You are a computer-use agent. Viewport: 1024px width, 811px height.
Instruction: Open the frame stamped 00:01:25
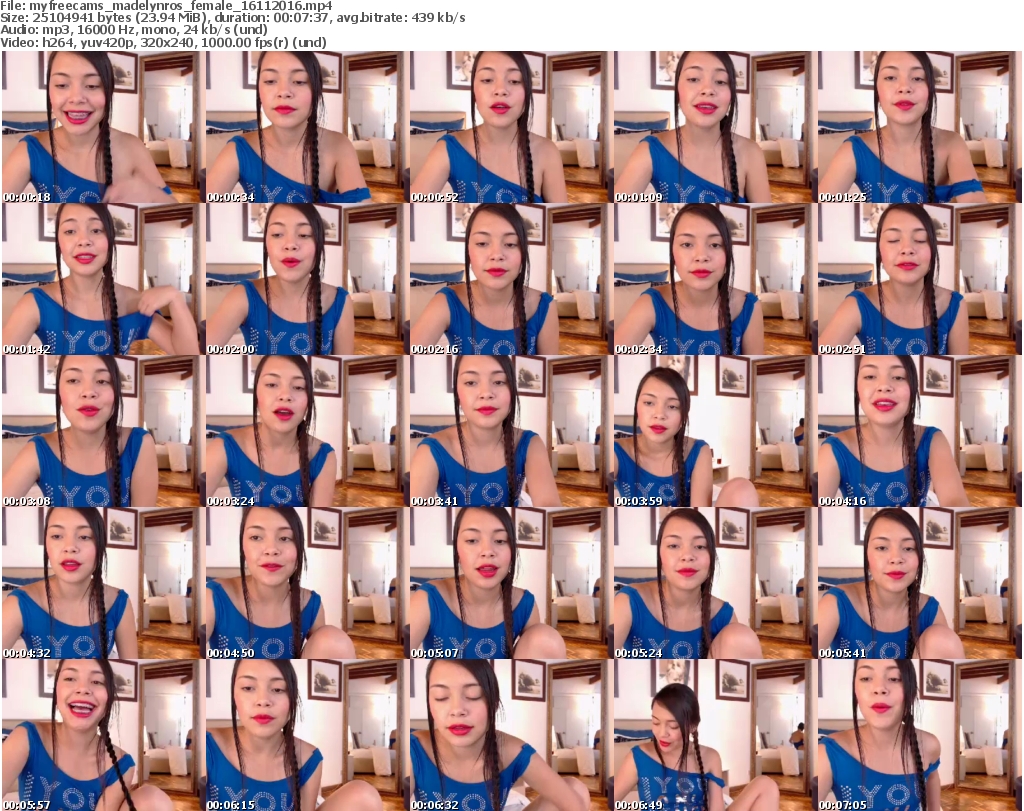pos(918,127)
